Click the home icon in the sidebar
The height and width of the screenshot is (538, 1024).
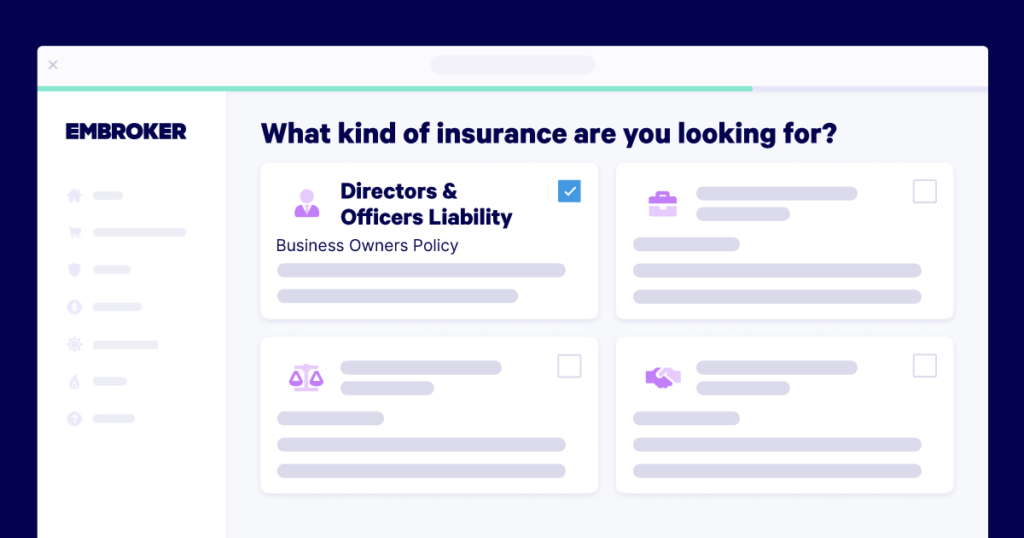(74, 196)
